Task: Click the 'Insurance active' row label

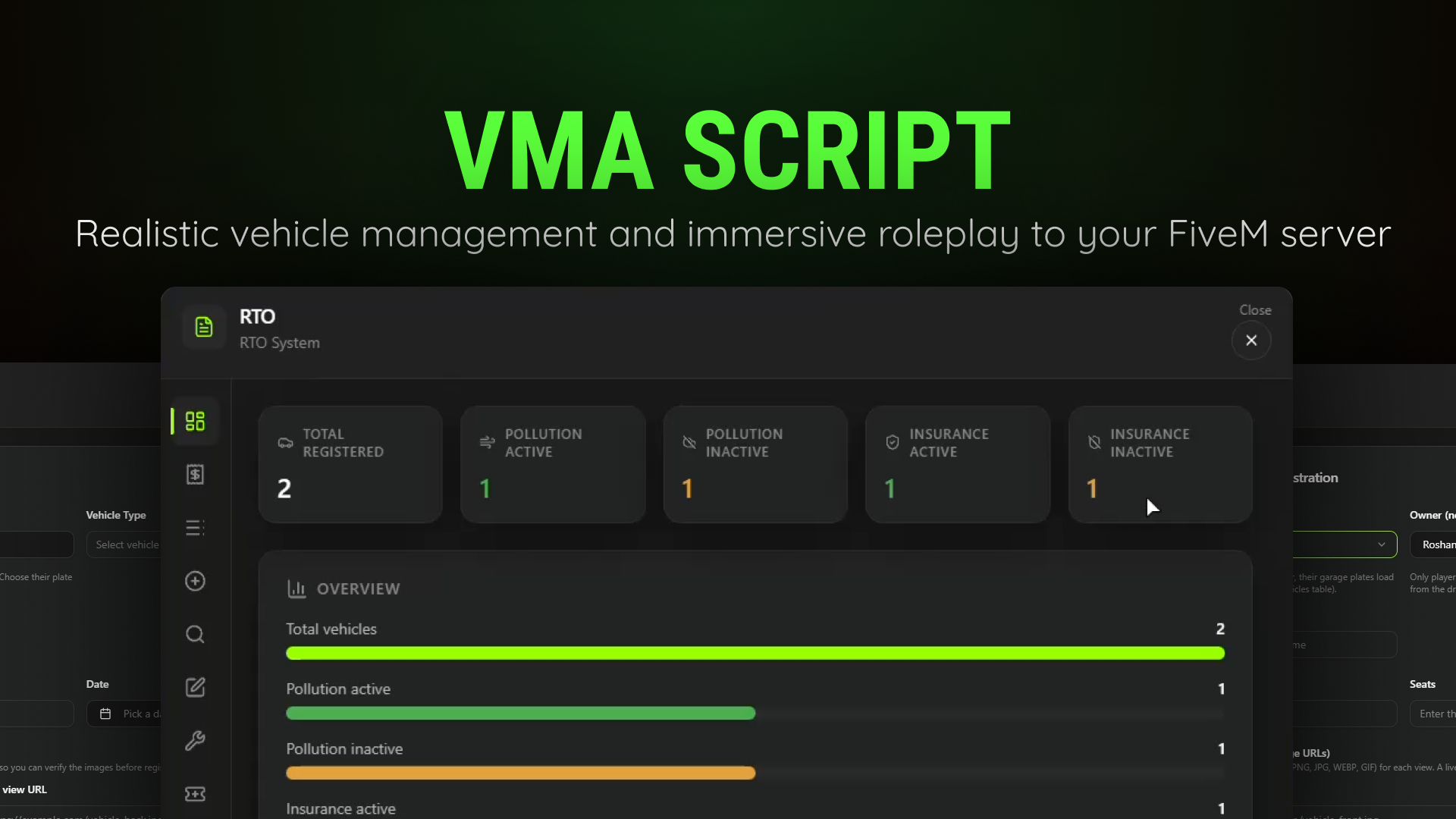Action: click(x=340, y=809)
